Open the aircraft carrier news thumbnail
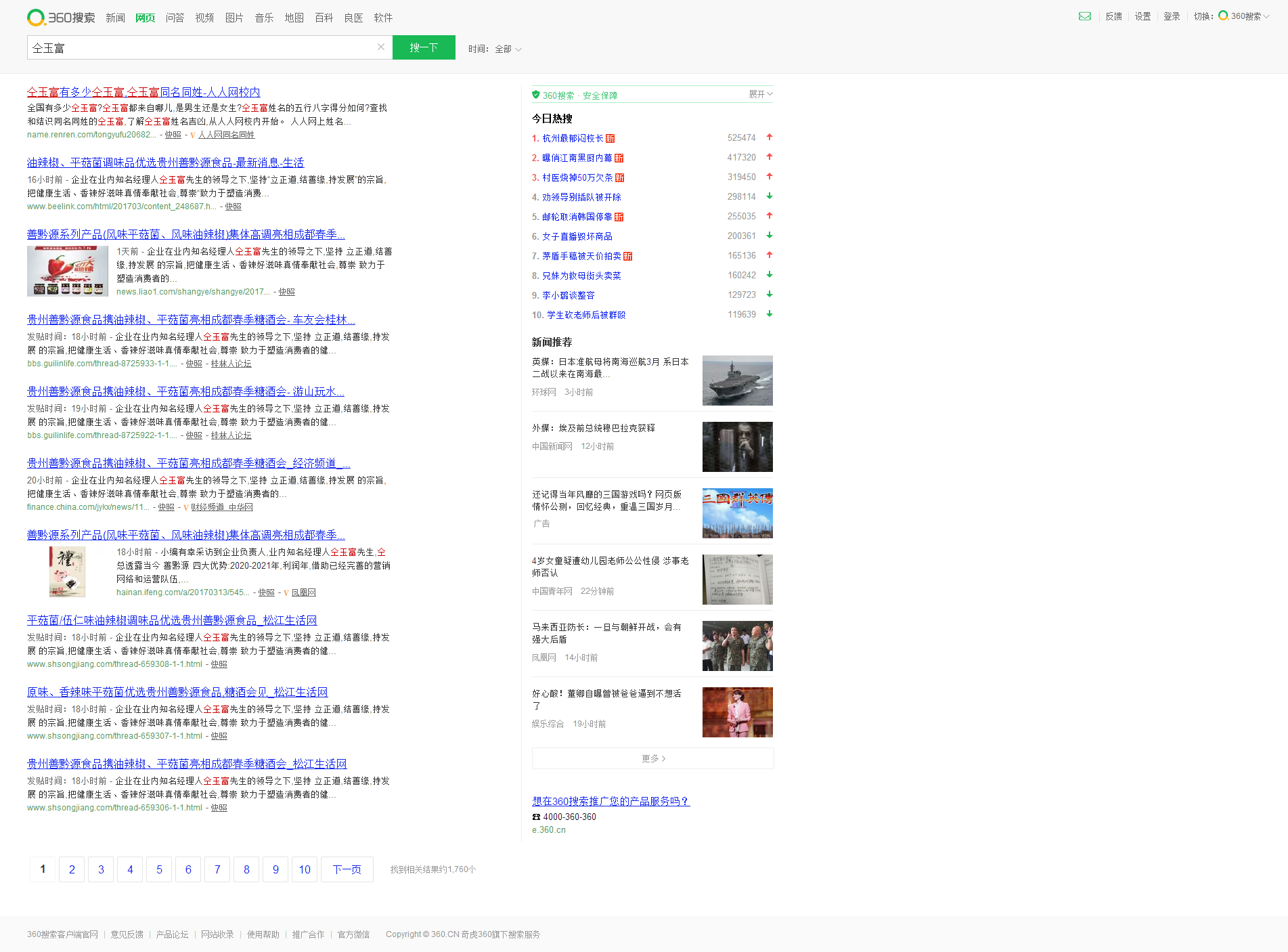Image resolution: width=1288 pixels, height=952 pixels. tap(738, 381)
